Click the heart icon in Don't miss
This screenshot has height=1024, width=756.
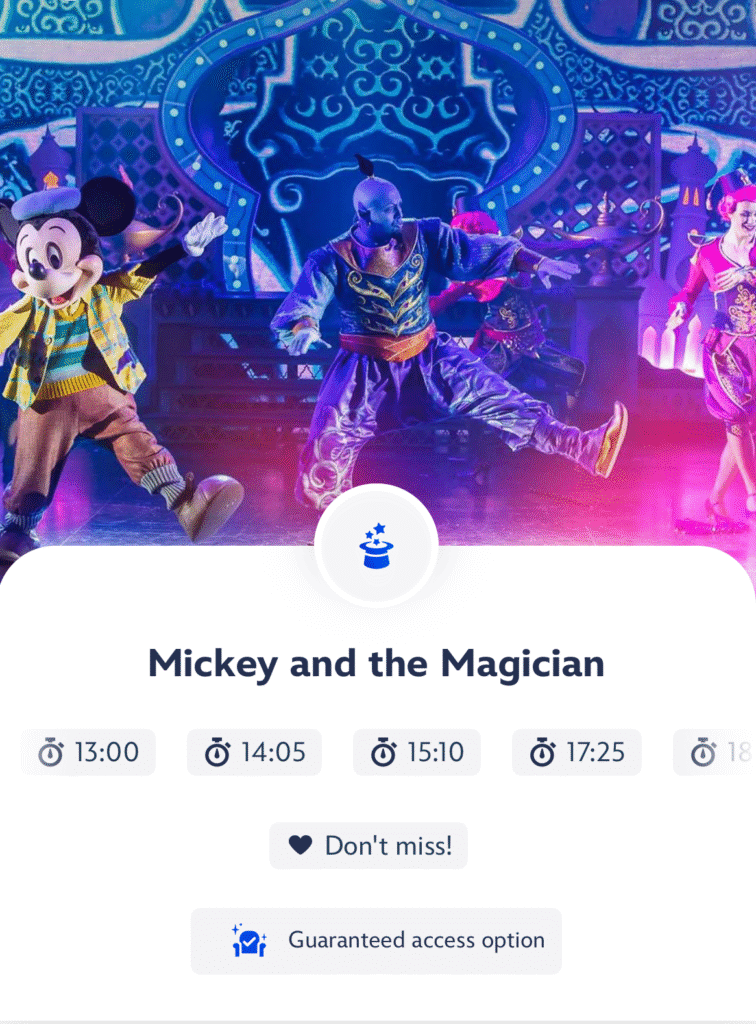300,845
